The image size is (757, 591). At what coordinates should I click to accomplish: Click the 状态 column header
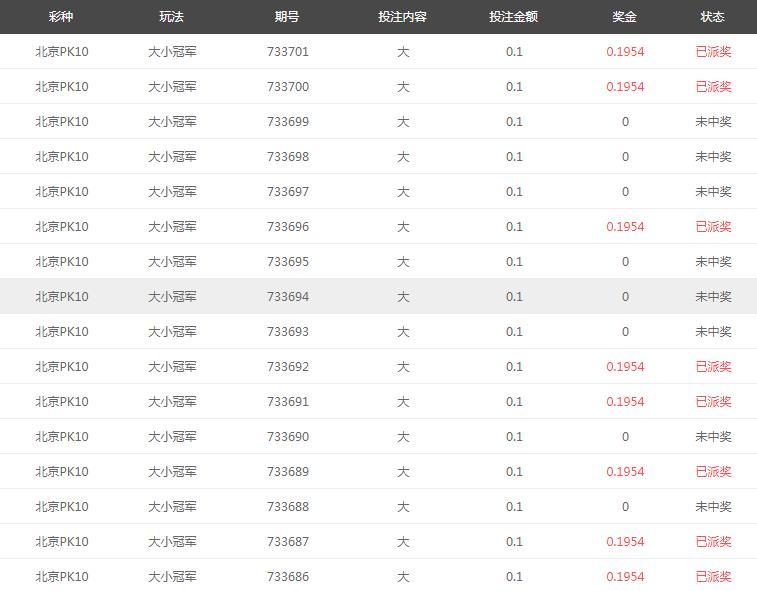click(x=713, y=17)
